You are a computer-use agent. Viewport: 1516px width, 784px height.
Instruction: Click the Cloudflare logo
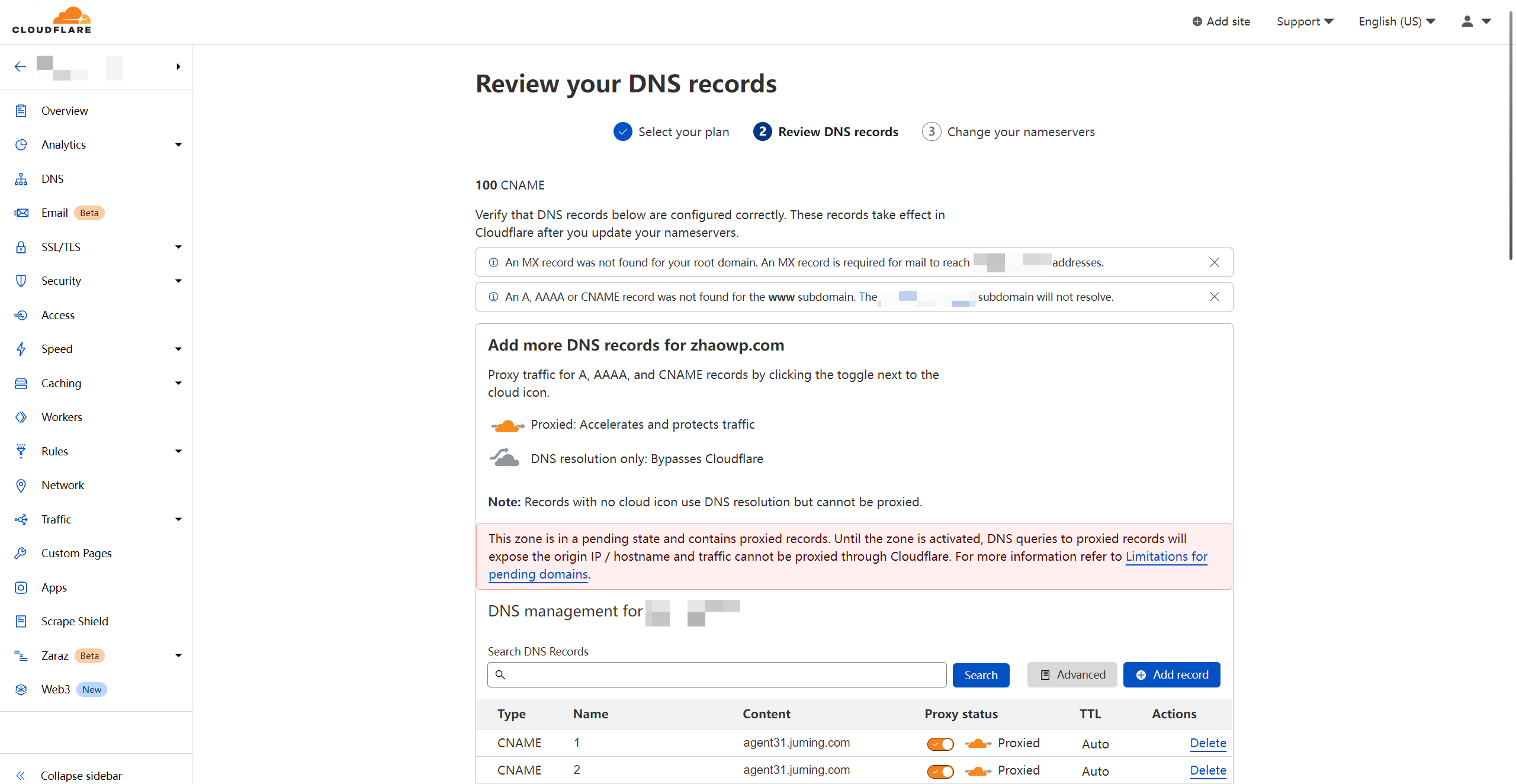(x=52, y=21)
